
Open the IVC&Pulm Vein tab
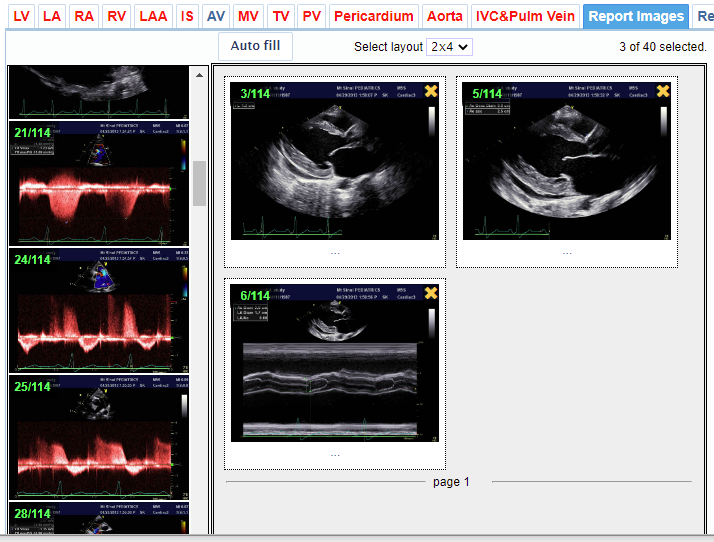[x=525, y=16]
